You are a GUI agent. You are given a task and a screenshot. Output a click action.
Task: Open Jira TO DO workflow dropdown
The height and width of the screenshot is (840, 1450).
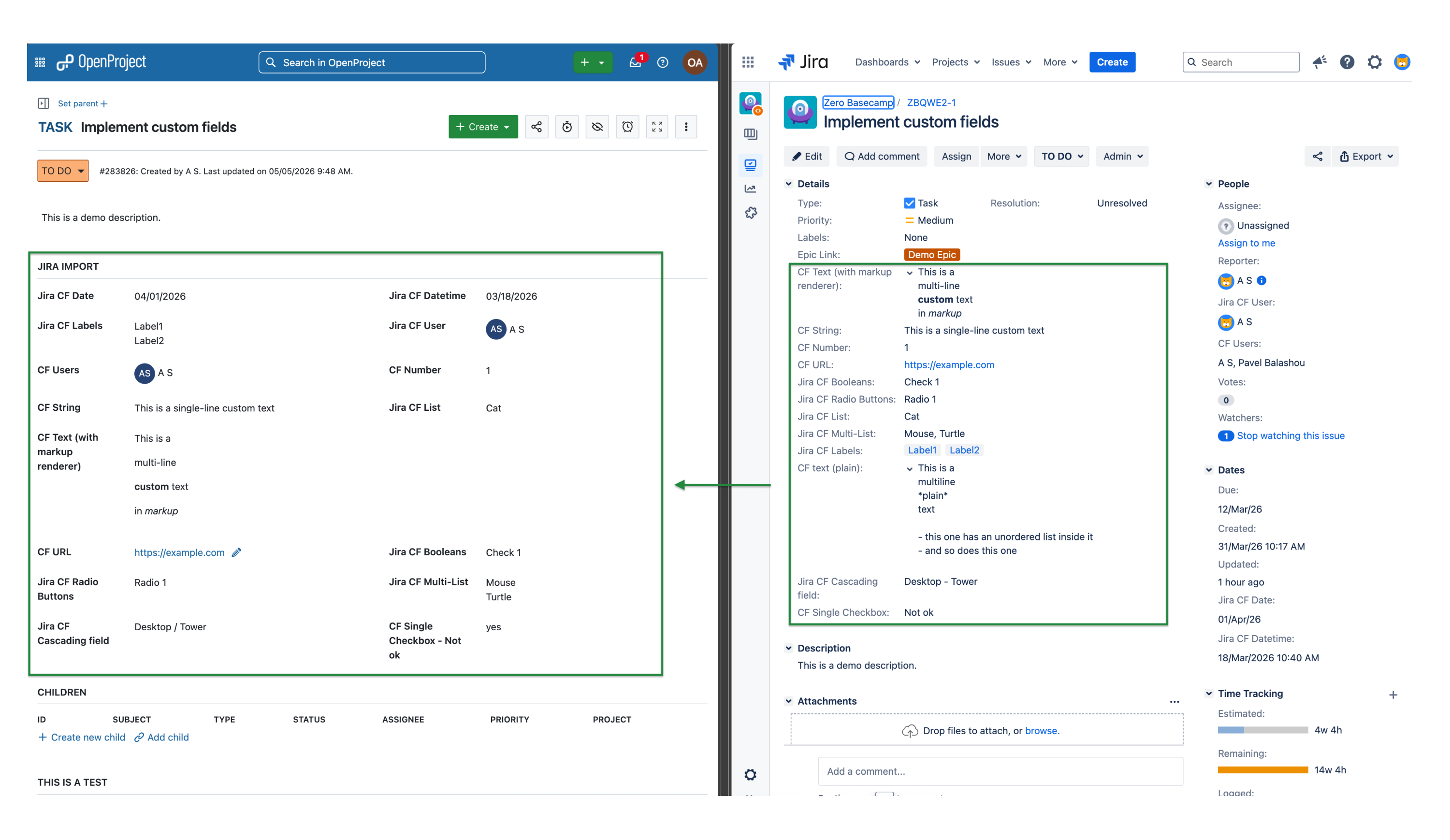[x=1061, y=157]
